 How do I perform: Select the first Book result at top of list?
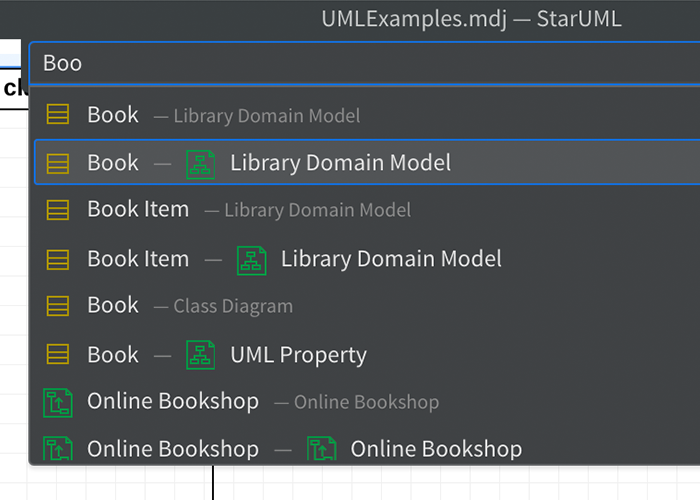112,115
